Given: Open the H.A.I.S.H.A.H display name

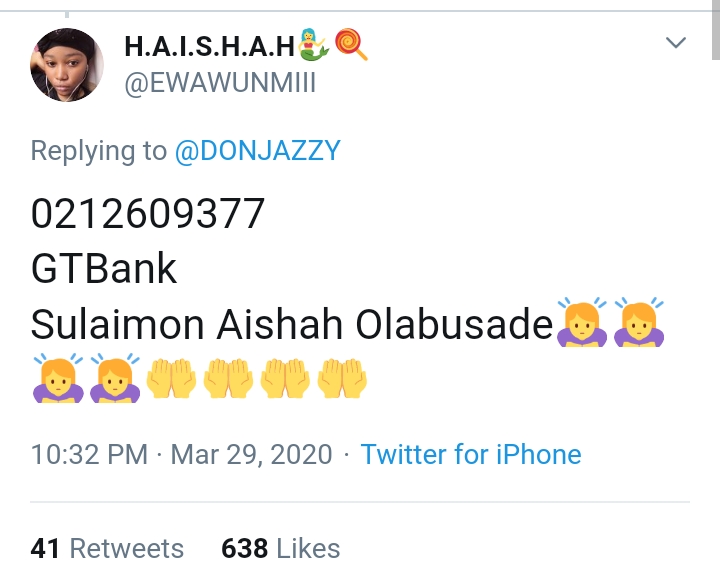Looking at the screenshot, I should tap(210, 46).
